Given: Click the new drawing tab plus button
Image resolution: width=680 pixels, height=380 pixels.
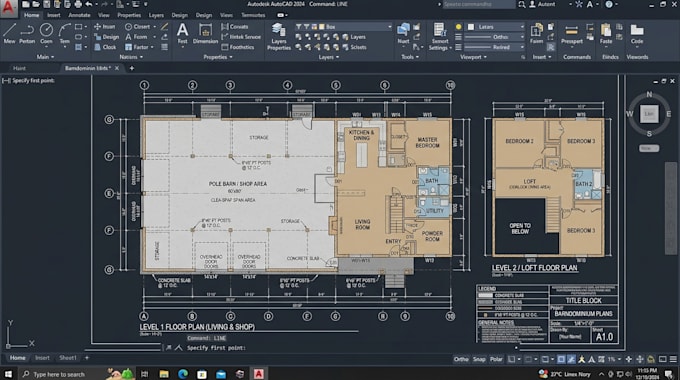Looking at the screenshot, I should pyautogui.click(x=131, y=68).
